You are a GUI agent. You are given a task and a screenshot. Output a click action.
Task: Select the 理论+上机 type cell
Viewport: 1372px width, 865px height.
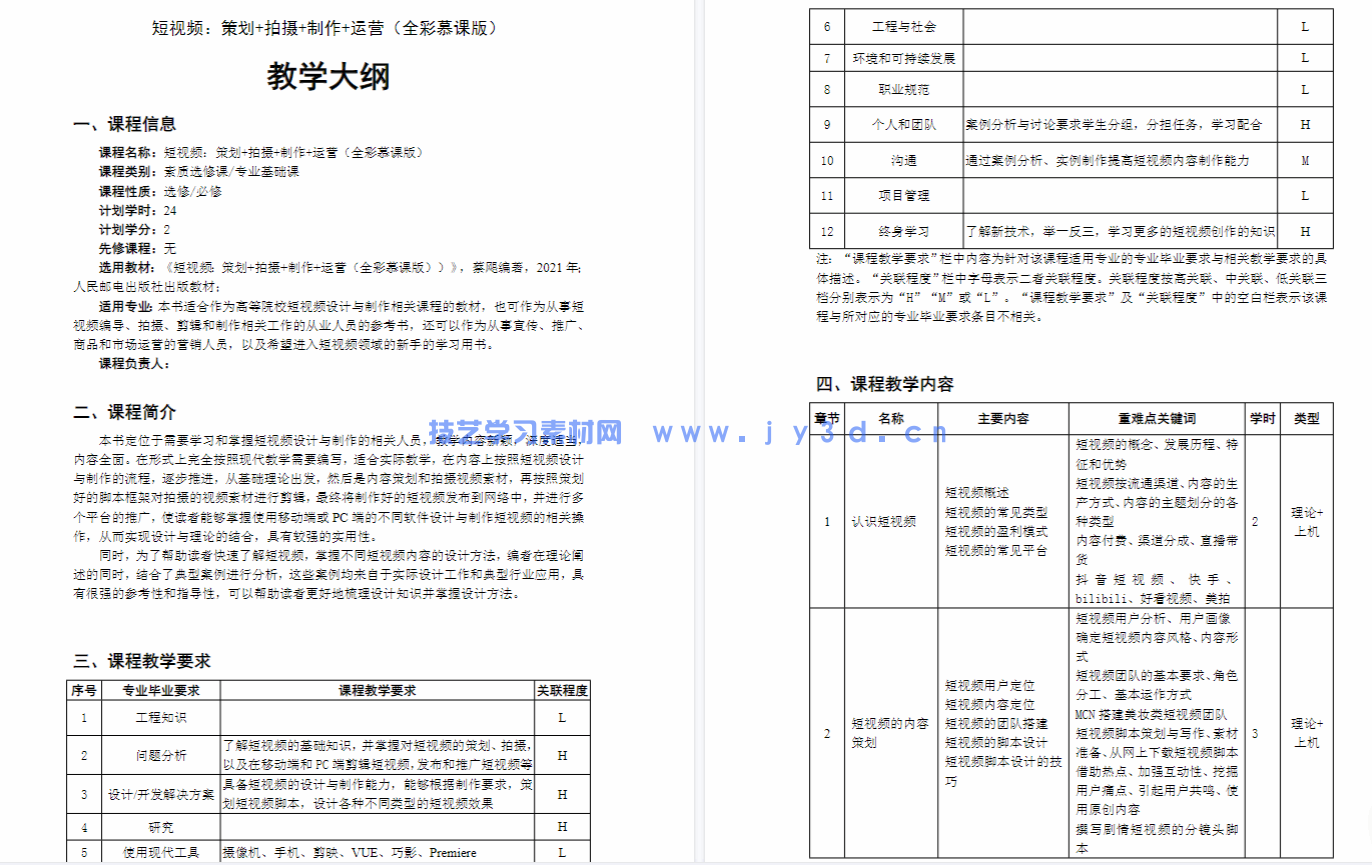click(1305, 521)
